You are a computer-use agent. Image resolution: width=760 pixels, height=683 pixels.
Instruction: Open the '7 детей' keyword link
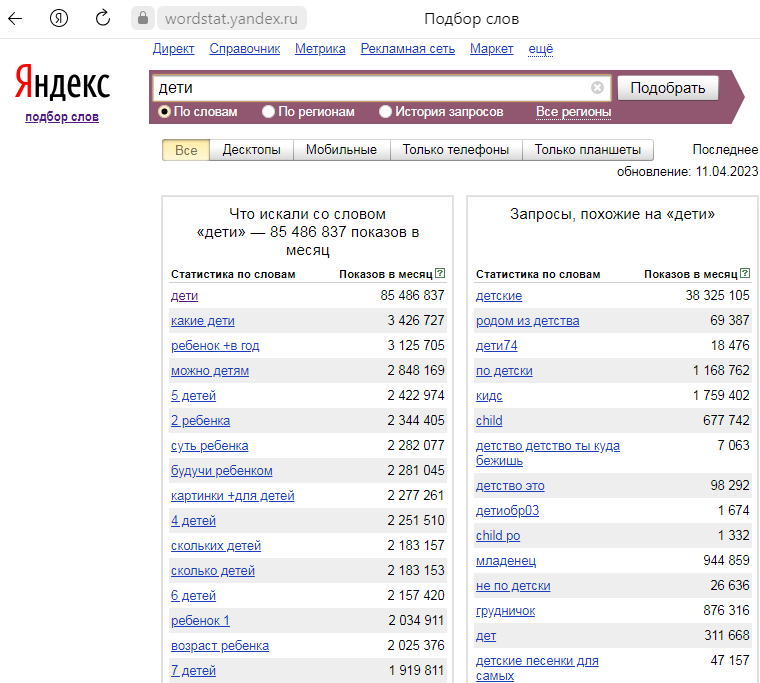pos(193,671)
